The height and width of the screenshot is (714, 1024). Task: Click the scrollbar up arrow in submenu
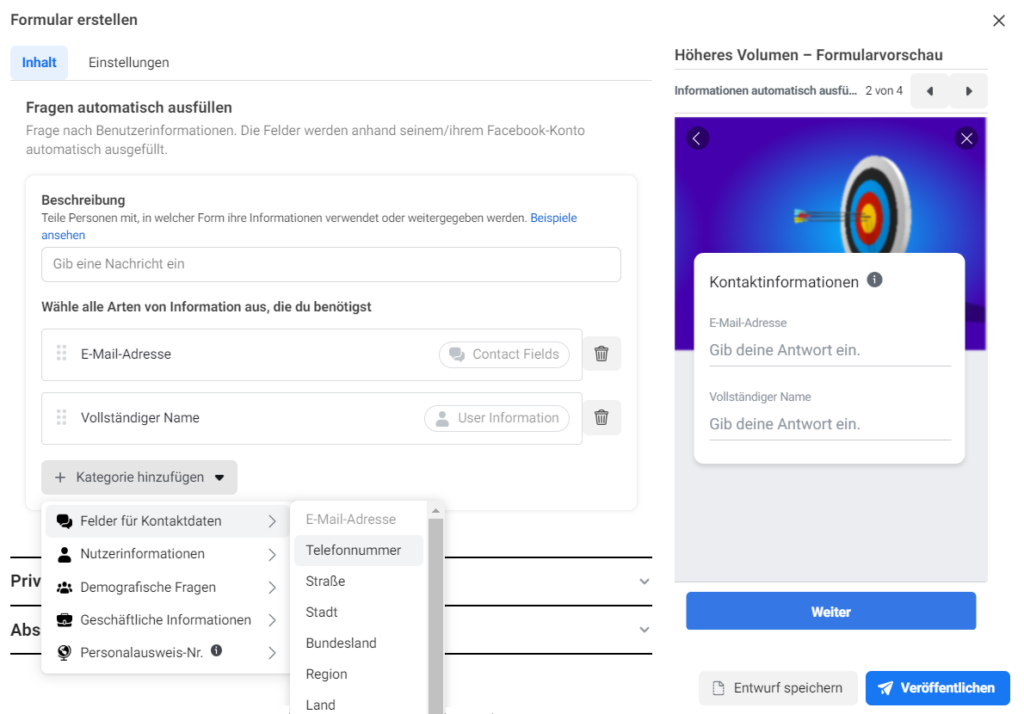pyautogui.click(x=436, y=511)
